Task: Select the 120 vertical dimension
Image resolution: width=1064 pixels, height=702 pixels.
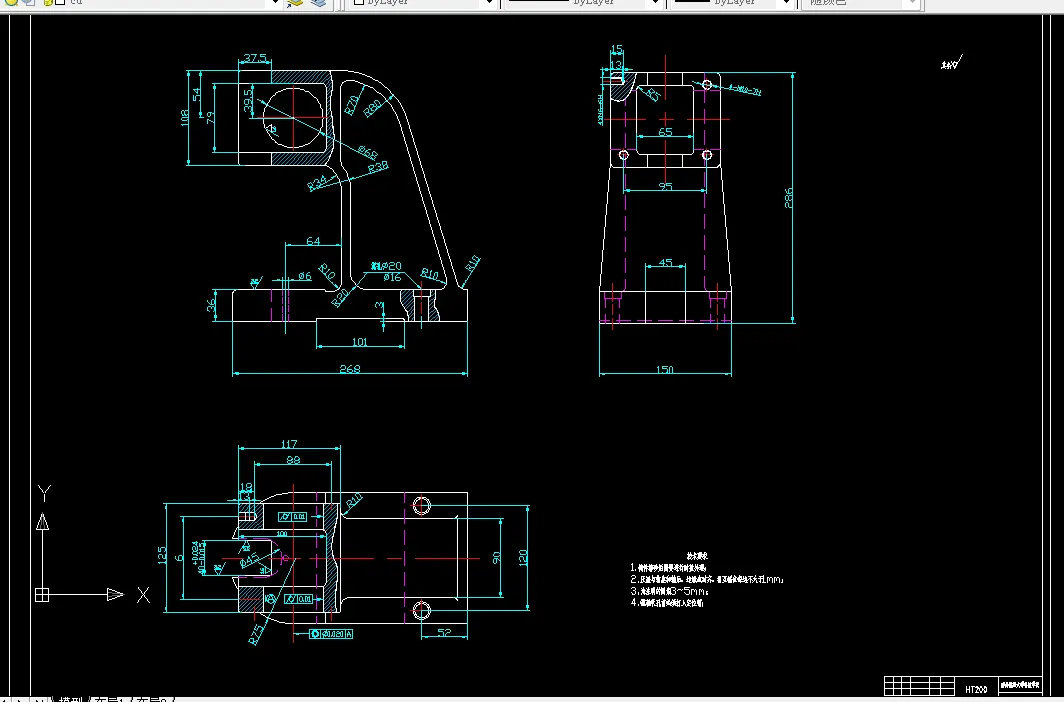Action: (522, 558)
